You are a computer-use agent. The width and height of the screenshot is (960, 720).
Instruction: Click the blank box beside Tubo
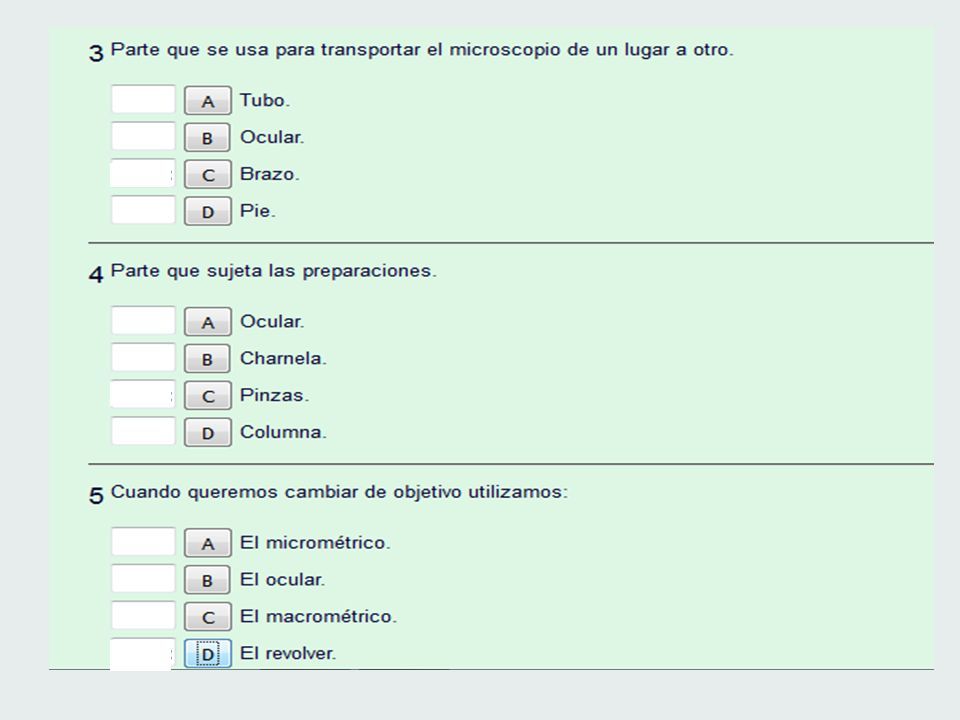[x=143, y=99]
